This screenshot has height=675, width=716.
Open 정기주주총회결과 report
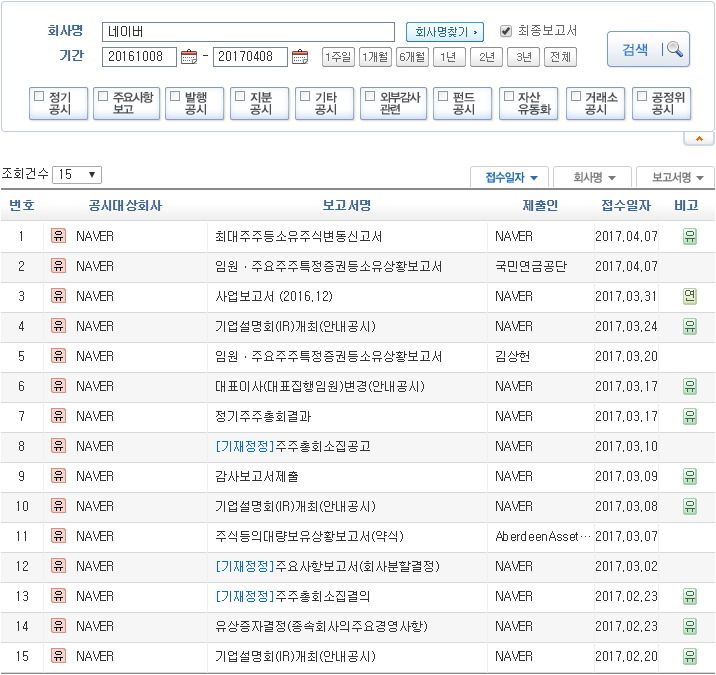pos(263,417)
